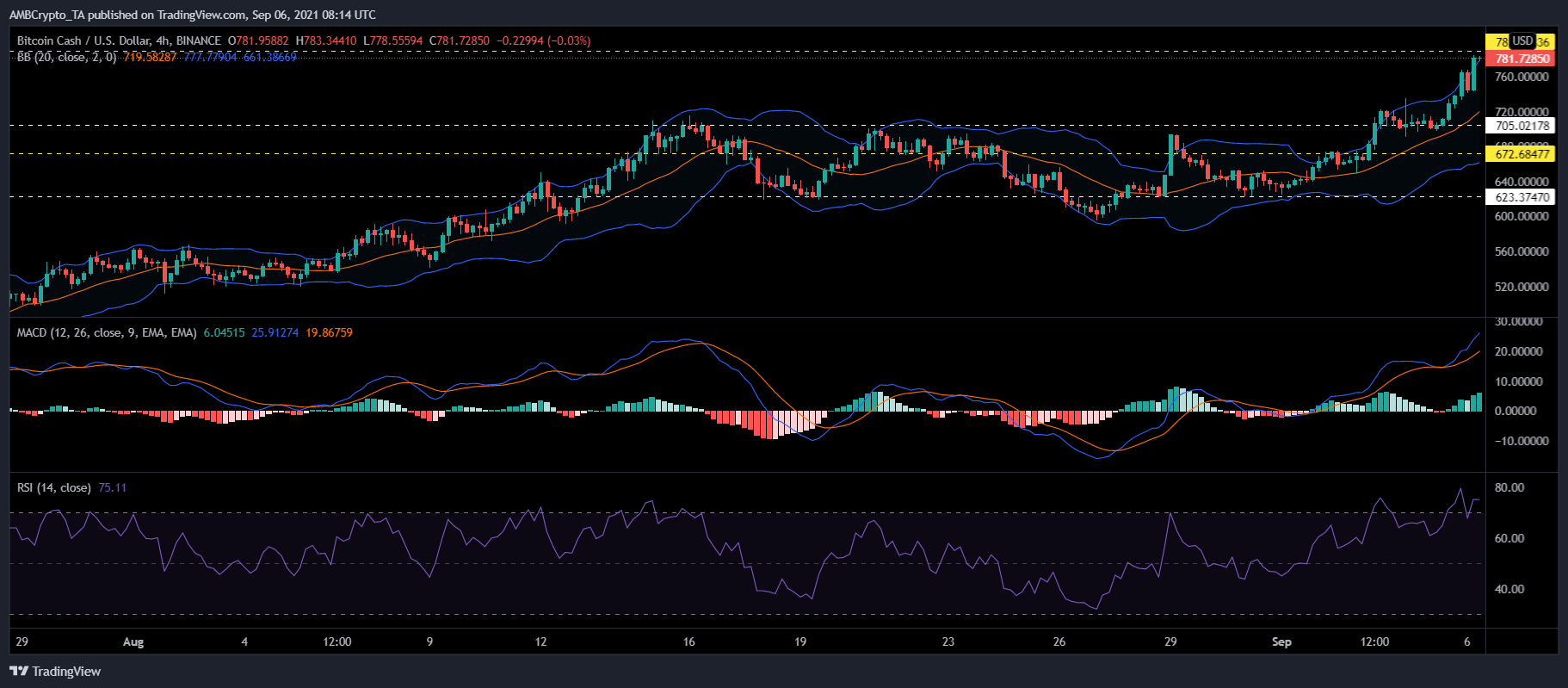Click the MACD (12, 26, close, 9, EMA, EMA) label
1568x688 pixels.
(107, 332)
